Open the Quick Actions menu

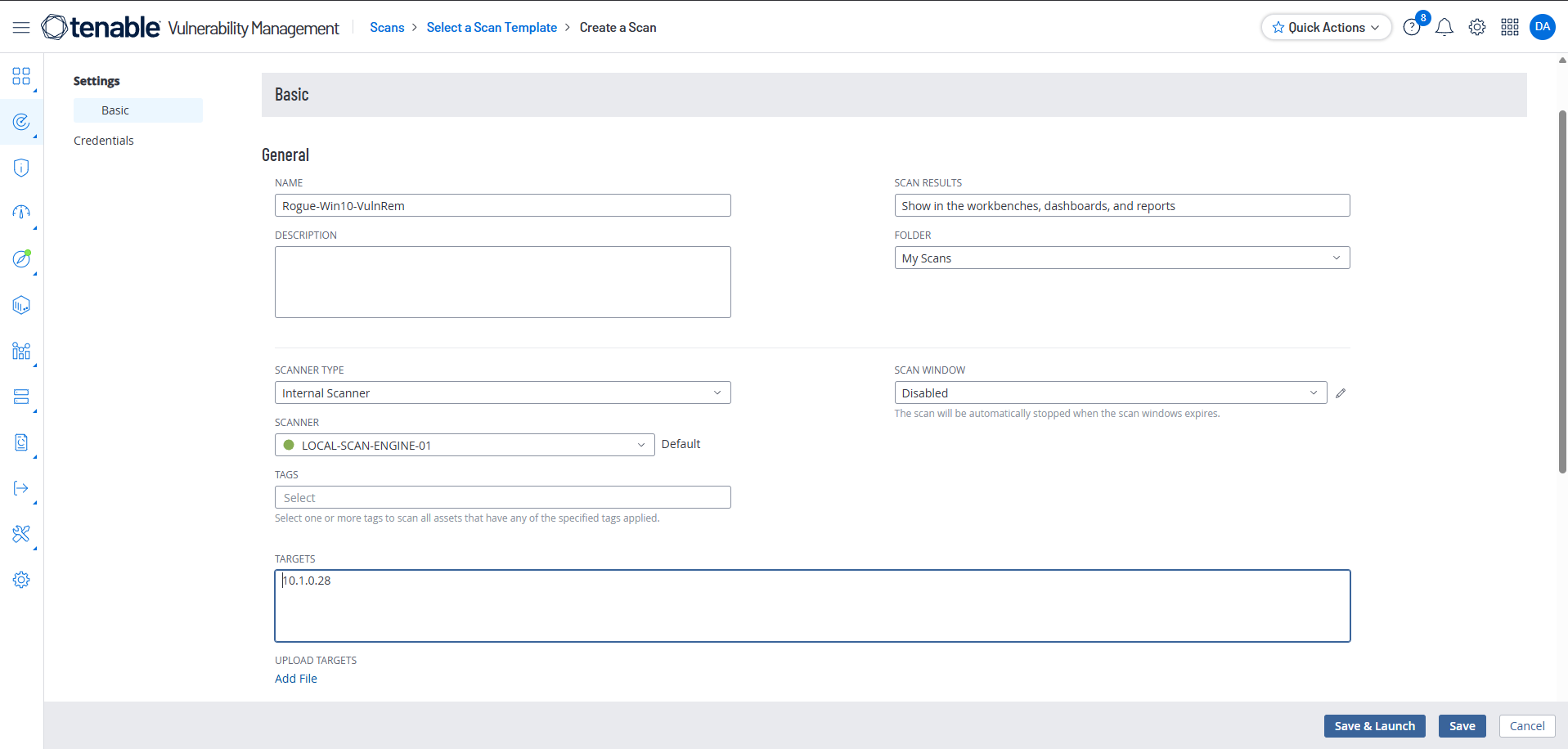click(1326, 28)
